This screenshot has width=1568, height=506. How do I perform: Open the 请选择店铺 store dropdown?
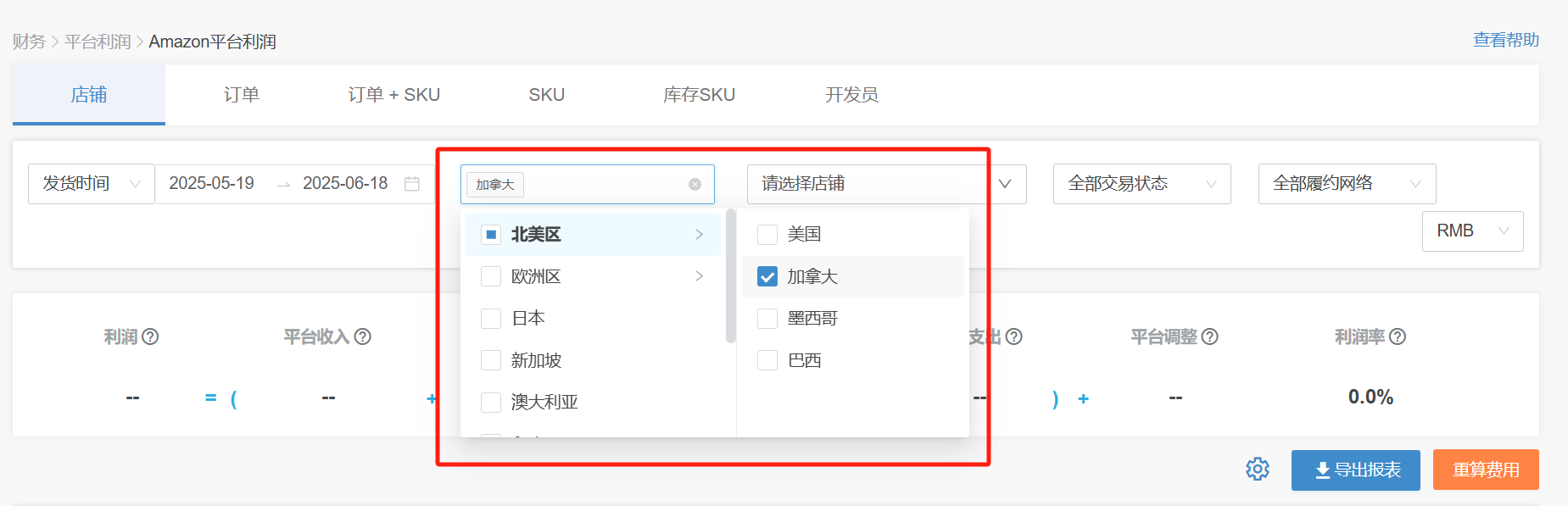(x=887, y=184)
